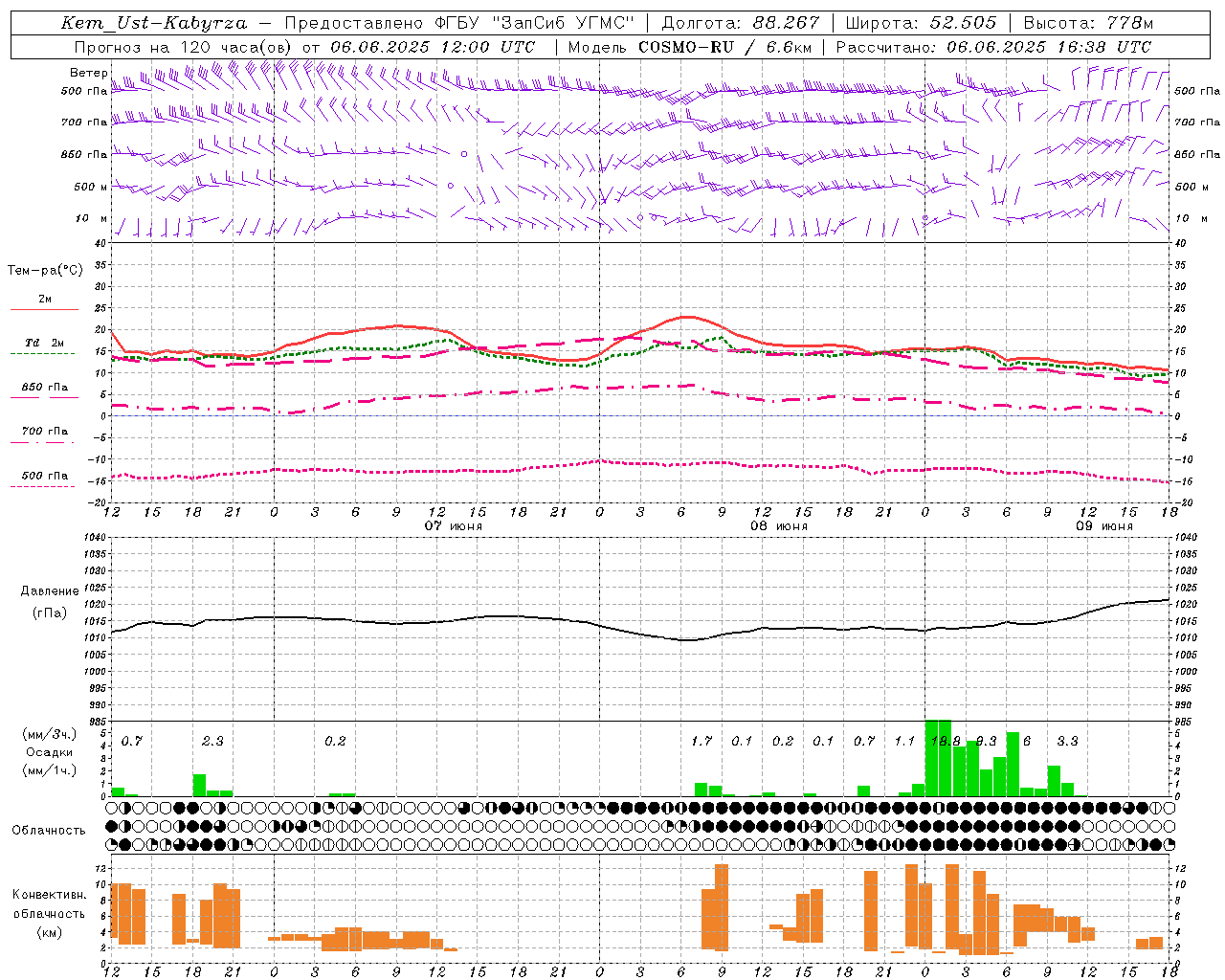1225x980 pixels.
Task: Select the 3.3 precipitation total
Action: [1067, 741]
